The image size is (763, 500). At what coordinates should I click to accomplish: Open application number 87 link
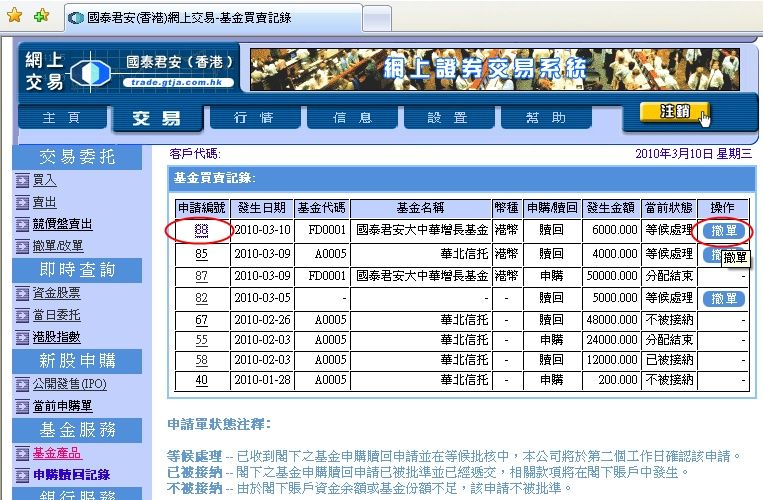pyautogui.click(x=201, y=276)
